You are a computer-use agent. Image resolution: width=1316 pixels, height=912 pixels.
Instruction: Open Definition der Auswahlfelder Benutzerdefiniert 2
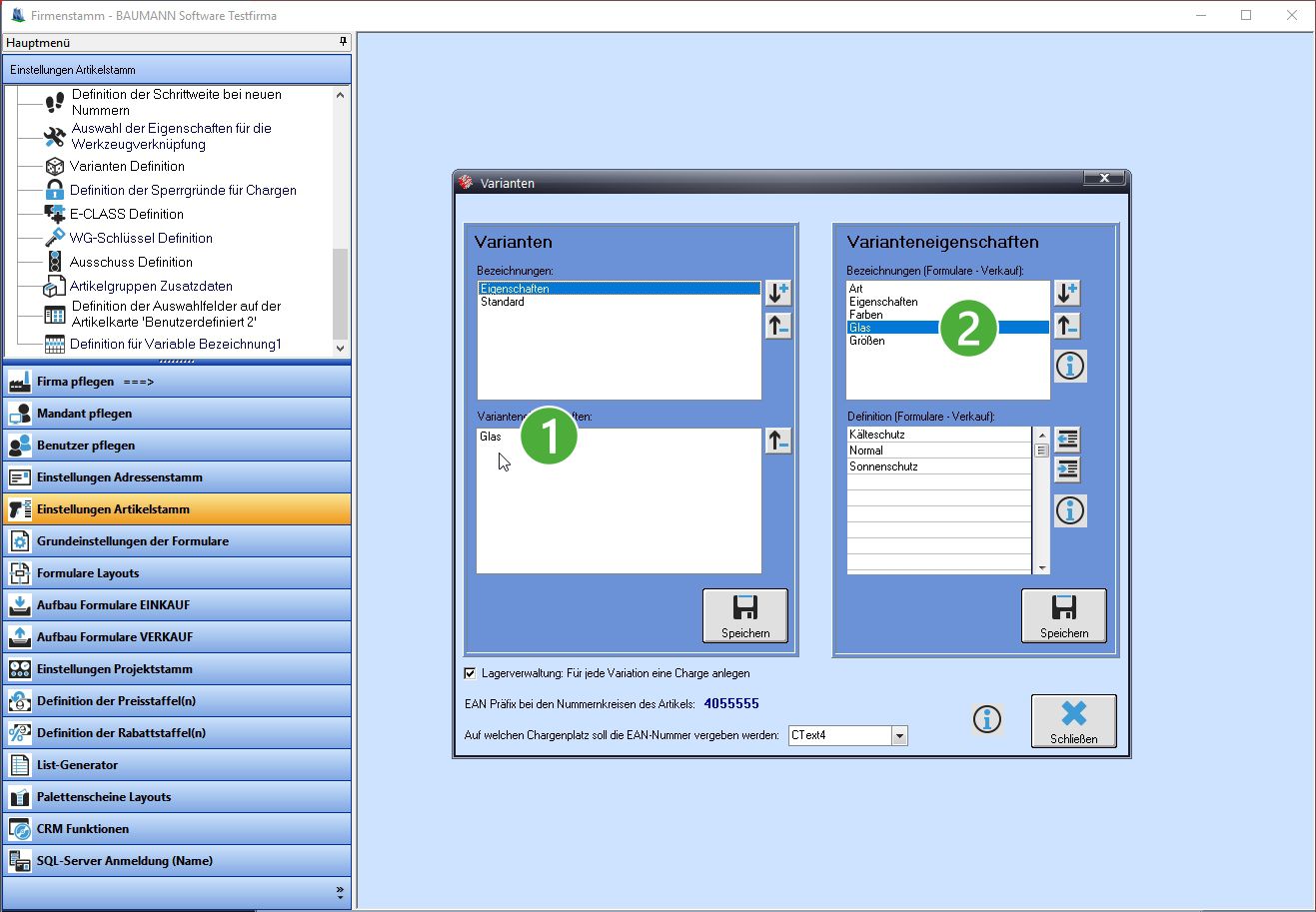[x=176, y=314]
